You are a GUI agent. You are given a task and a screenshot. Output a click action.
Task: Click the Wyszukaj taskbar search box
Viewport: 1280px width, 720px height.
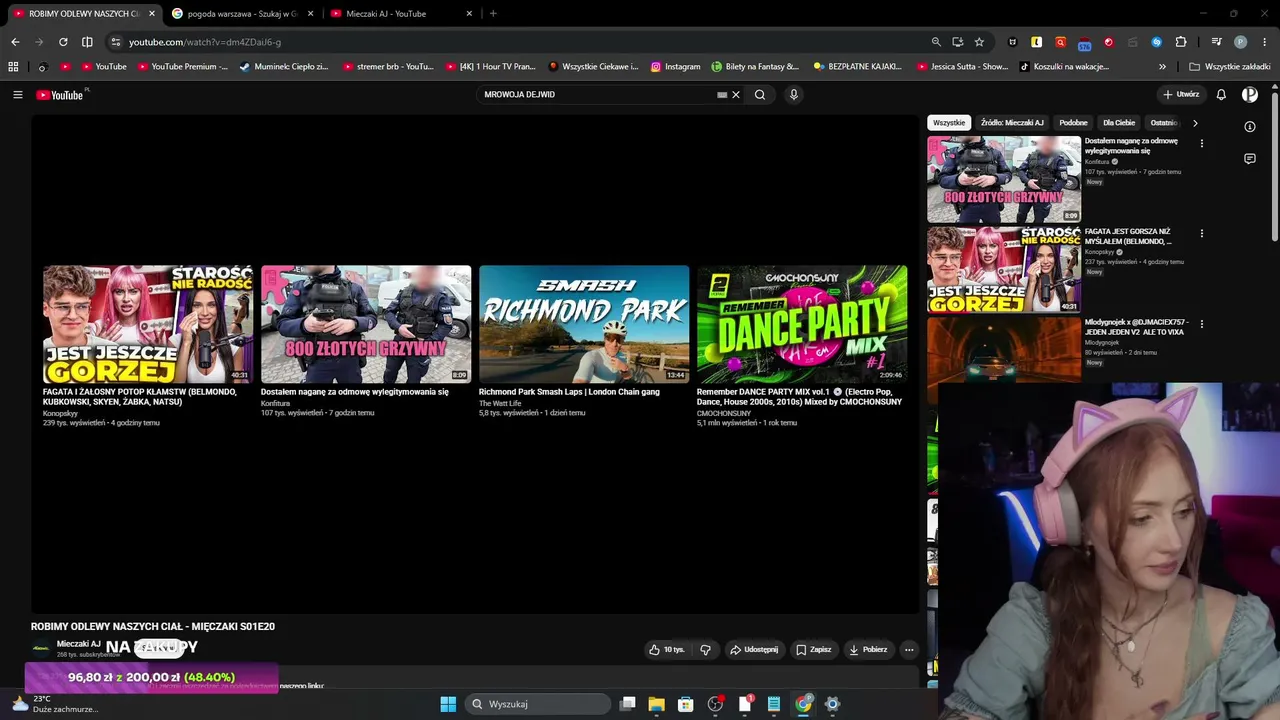click(538, 704)
